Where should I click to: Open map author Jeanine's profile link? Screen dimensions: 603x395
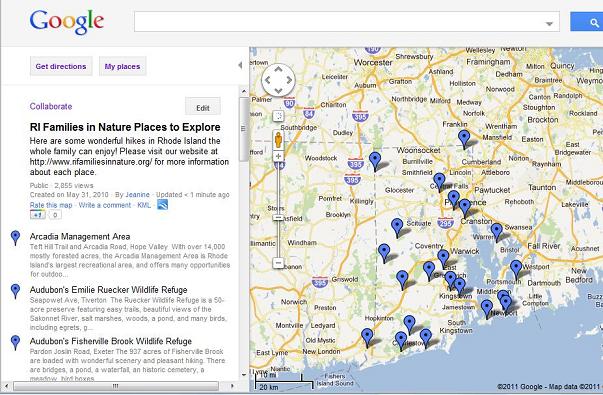pyautogui.click(x=137, y=195)
